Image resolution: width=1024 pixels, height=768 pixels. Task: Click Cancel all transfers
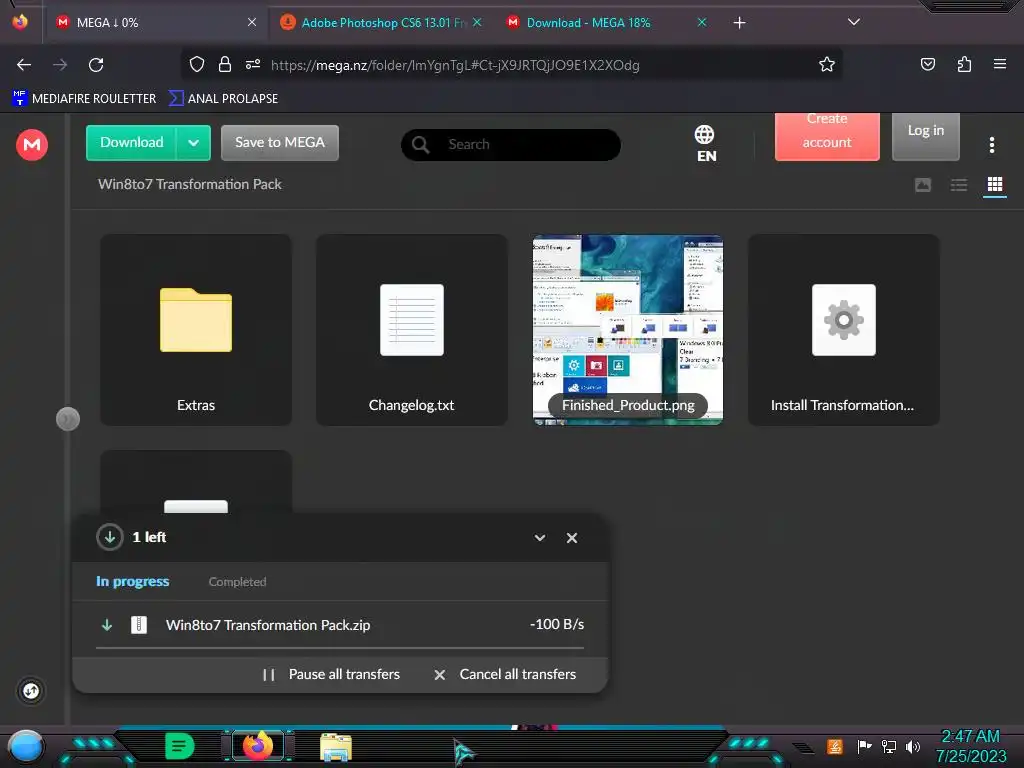click(505, 675)
